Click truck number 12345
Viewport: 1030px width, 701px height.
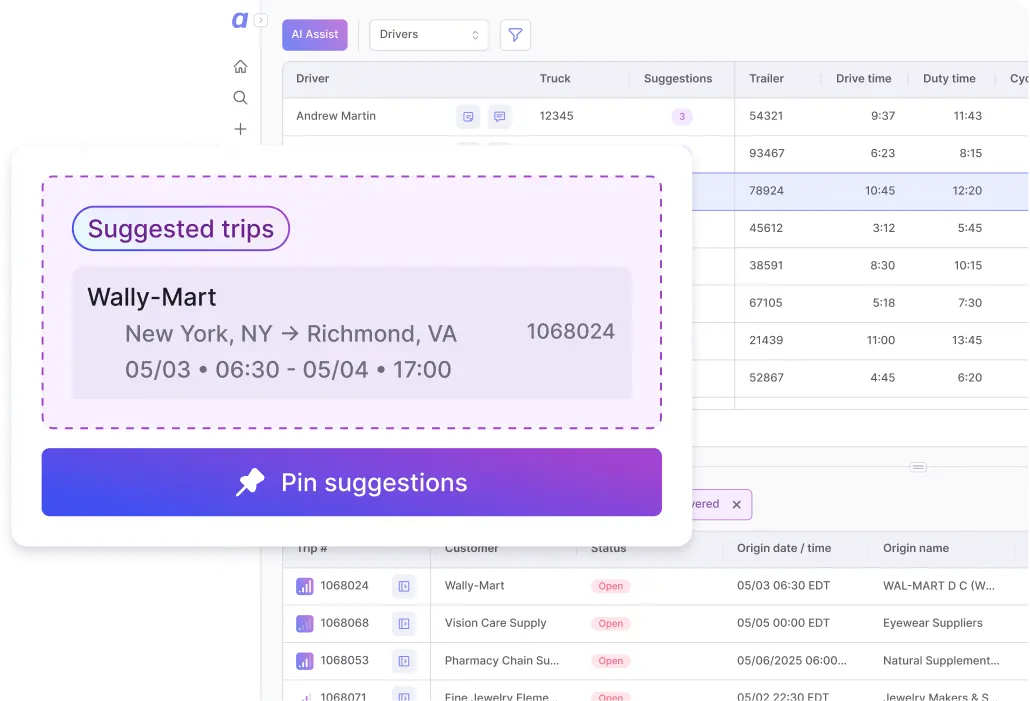(x=556, y=116)
